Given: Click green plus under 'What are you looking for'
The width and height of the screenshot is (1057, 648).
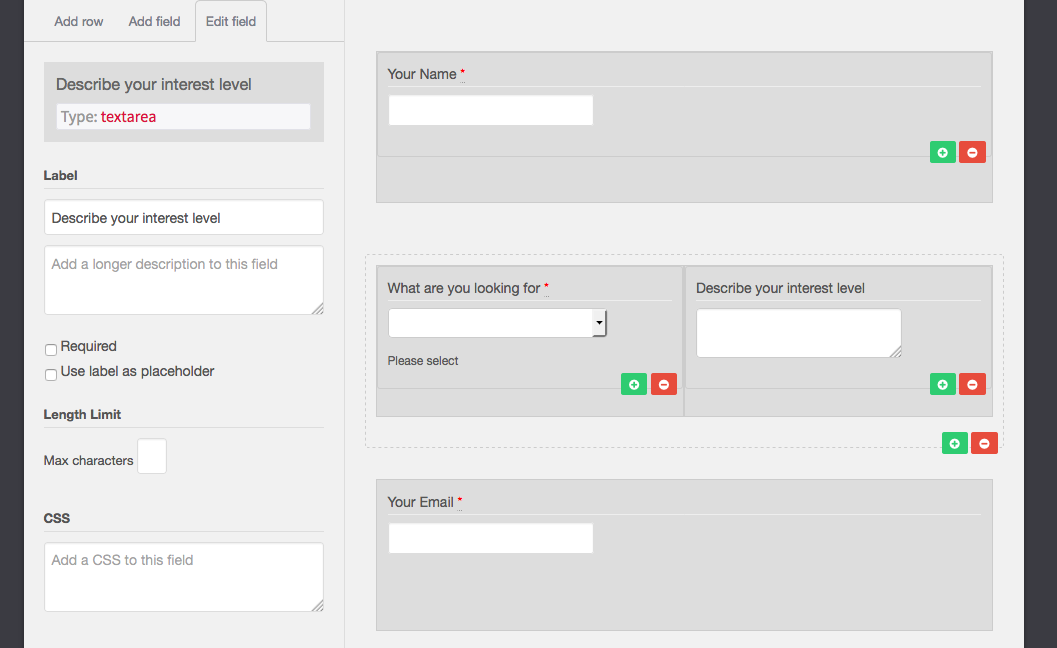Looking at the screenshot, I should point(634,384).
